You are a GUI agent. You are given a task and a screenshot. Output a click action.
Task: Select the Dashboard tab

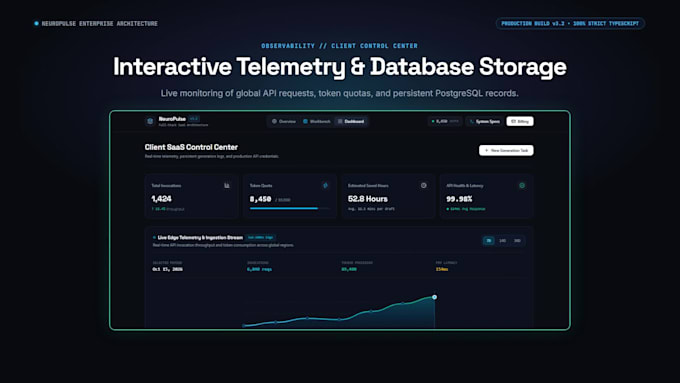pyautogui.click(x=351, y=121)
